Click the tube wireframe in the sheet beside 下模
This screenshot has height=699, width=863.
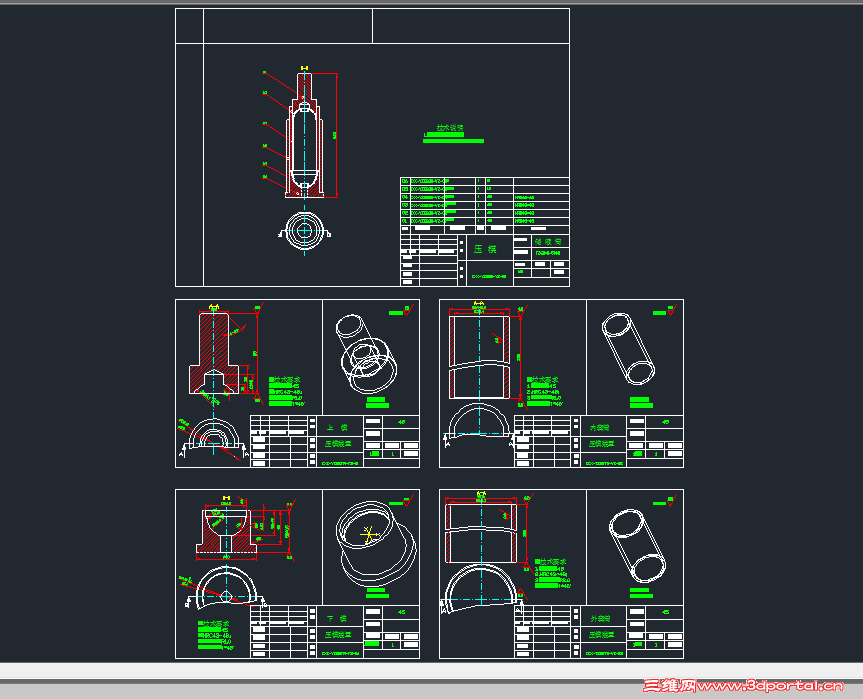point(637,546)
